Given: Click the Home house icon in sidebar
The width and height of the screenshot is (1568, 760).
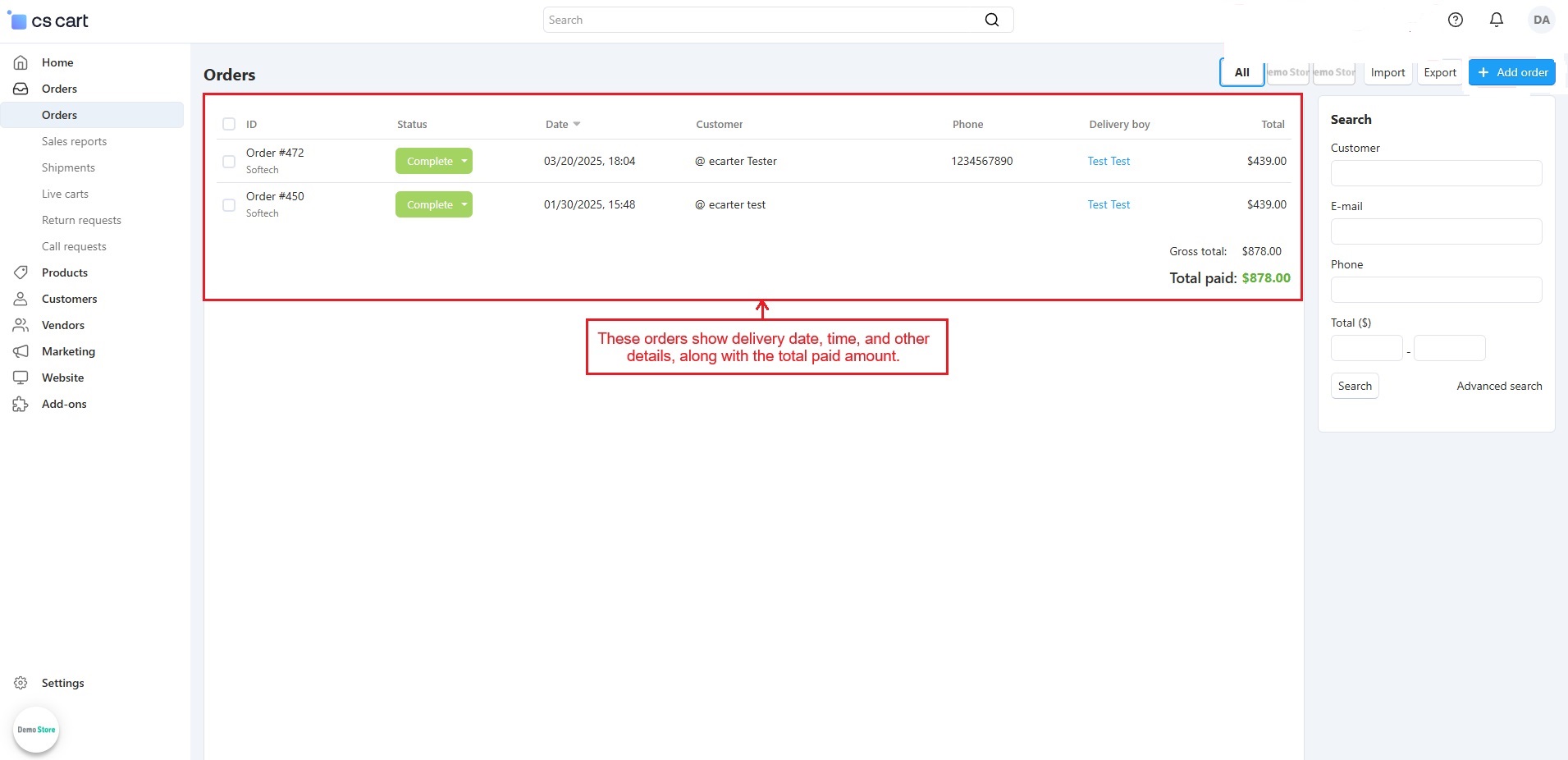Looking at the screenshot, I should [21, 62].
